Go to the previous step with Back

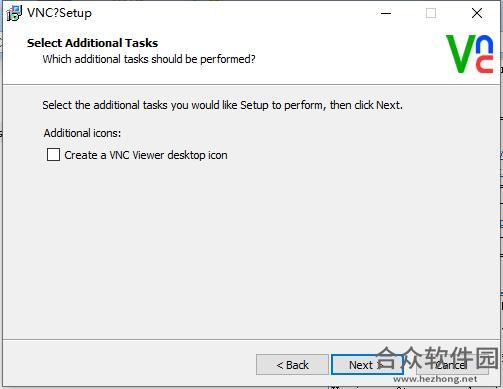292,365
